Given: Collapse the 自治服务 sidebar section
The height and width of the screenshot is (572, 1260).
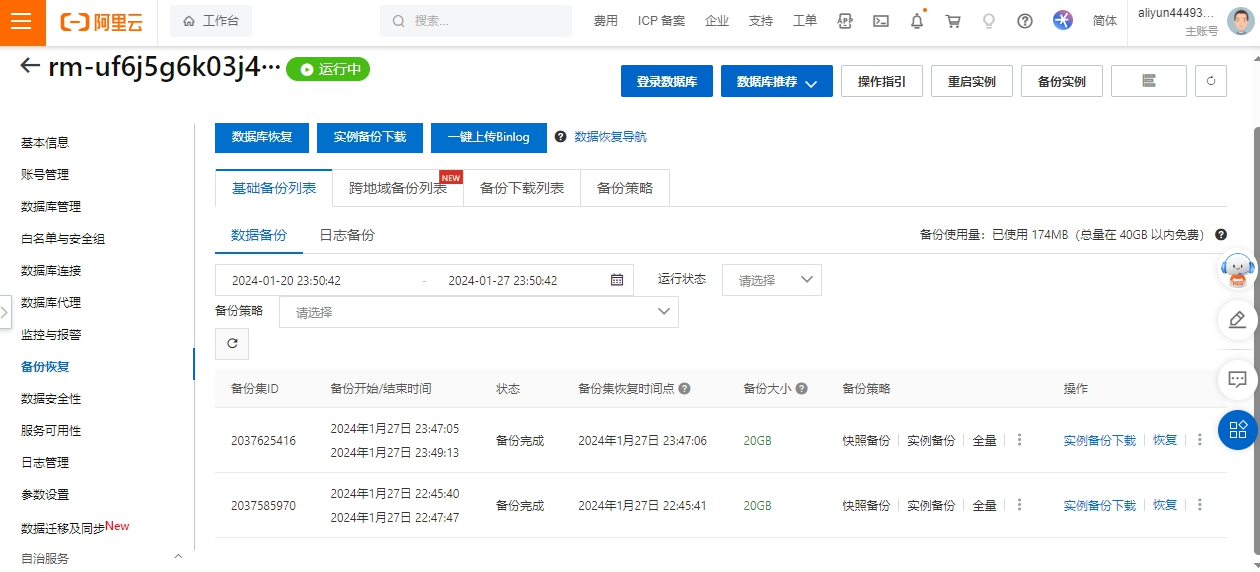Looking at the screenshot, I should click(178, 557).
